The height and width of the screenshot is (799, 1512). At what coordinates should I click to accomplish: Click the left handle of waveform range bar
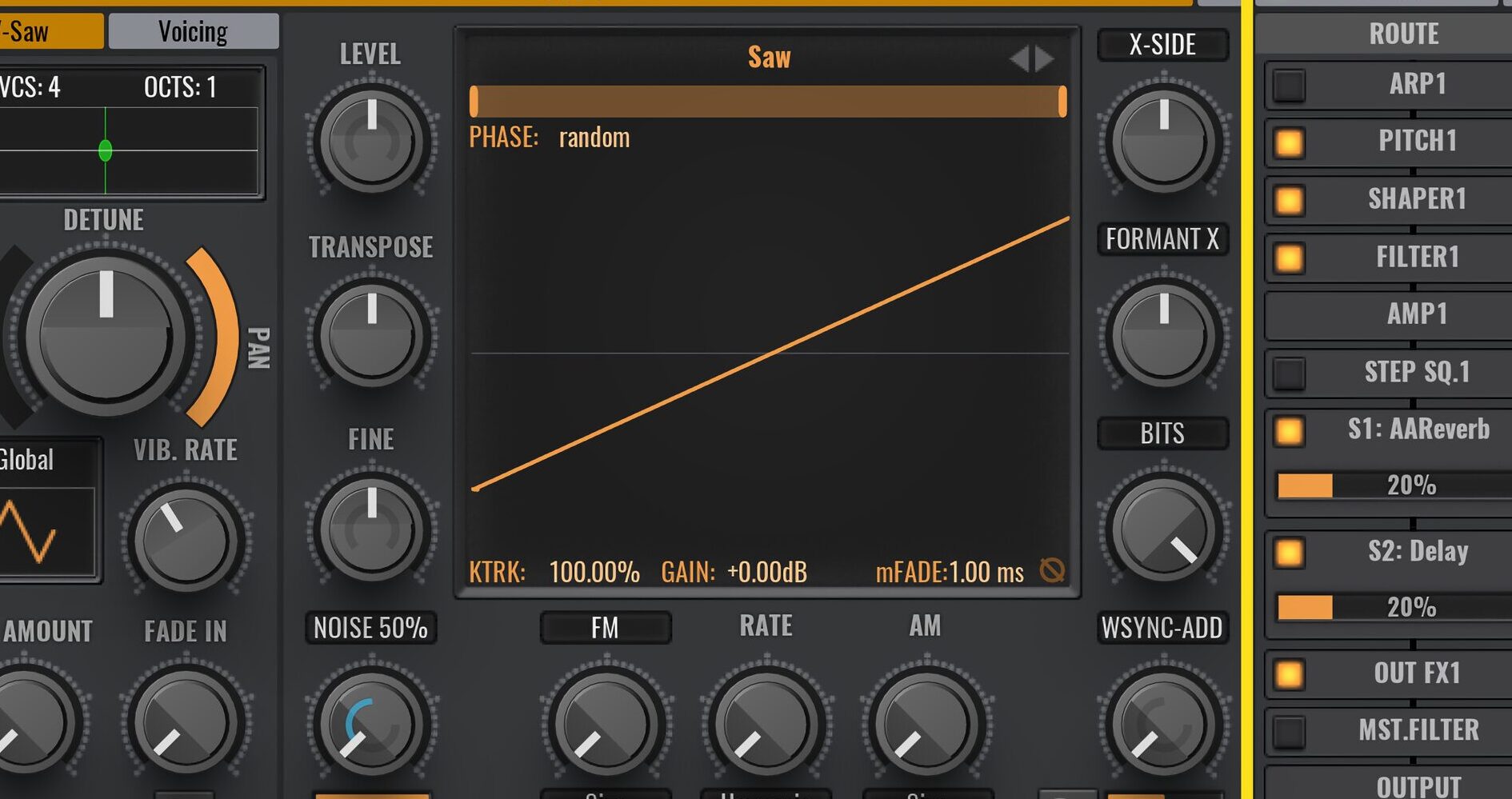point(474,102)
